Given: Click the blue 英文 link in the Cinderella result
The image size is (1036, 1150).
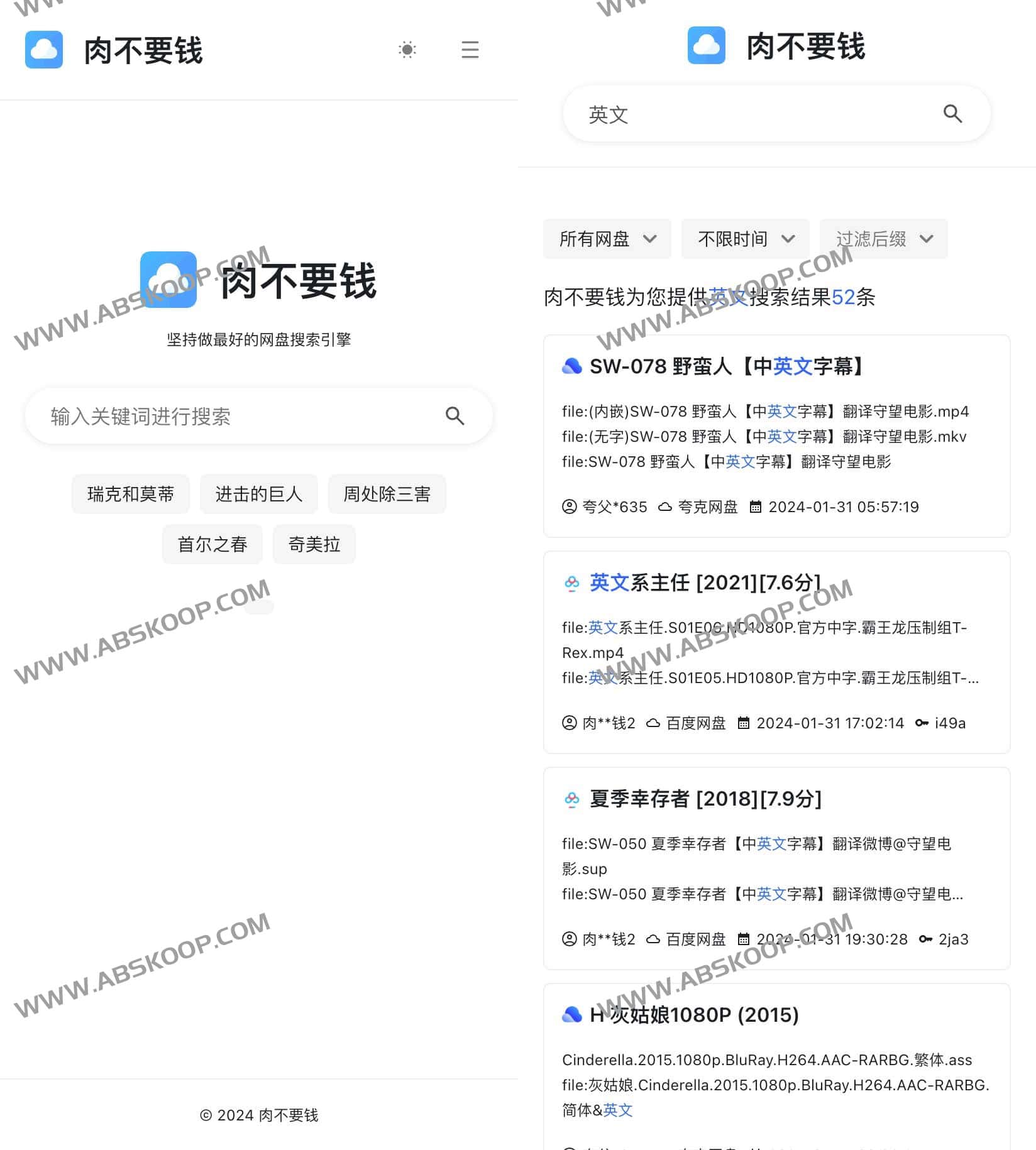Looking at the screenshot, I should coord(618,1110).
